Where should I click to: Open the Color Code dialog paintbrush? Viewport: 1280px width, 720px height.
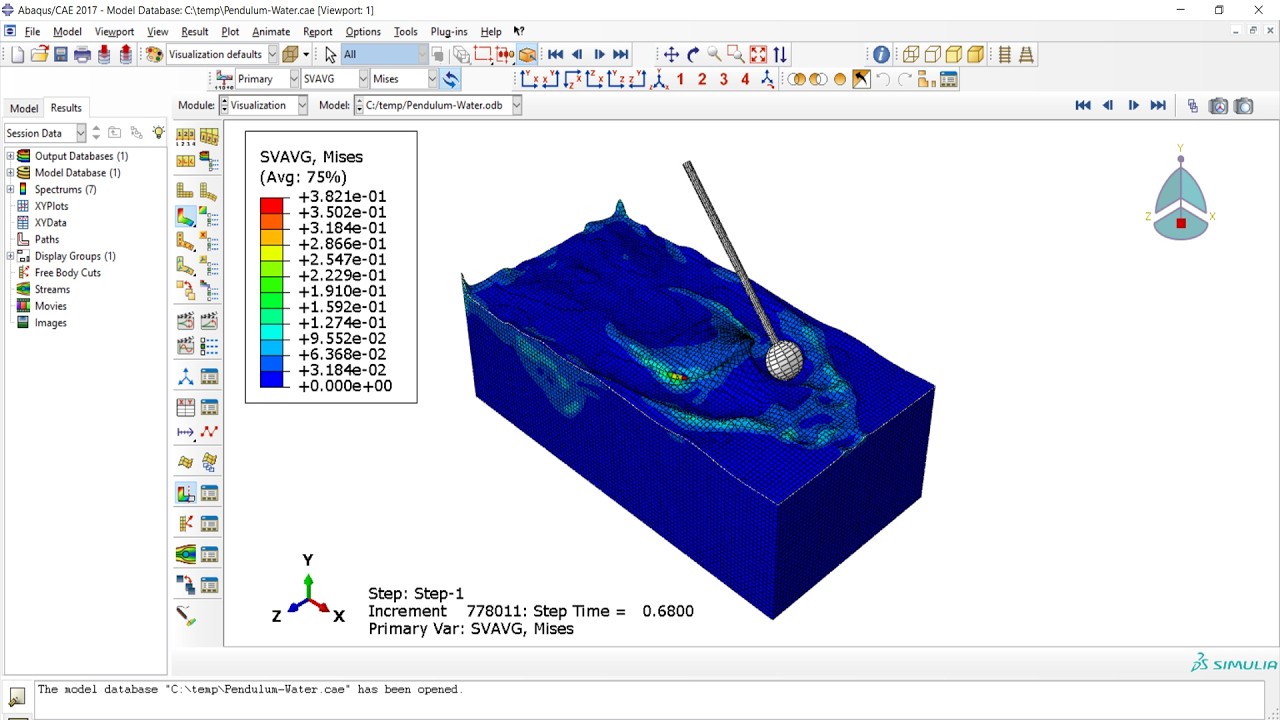click(x=185, y=616)
